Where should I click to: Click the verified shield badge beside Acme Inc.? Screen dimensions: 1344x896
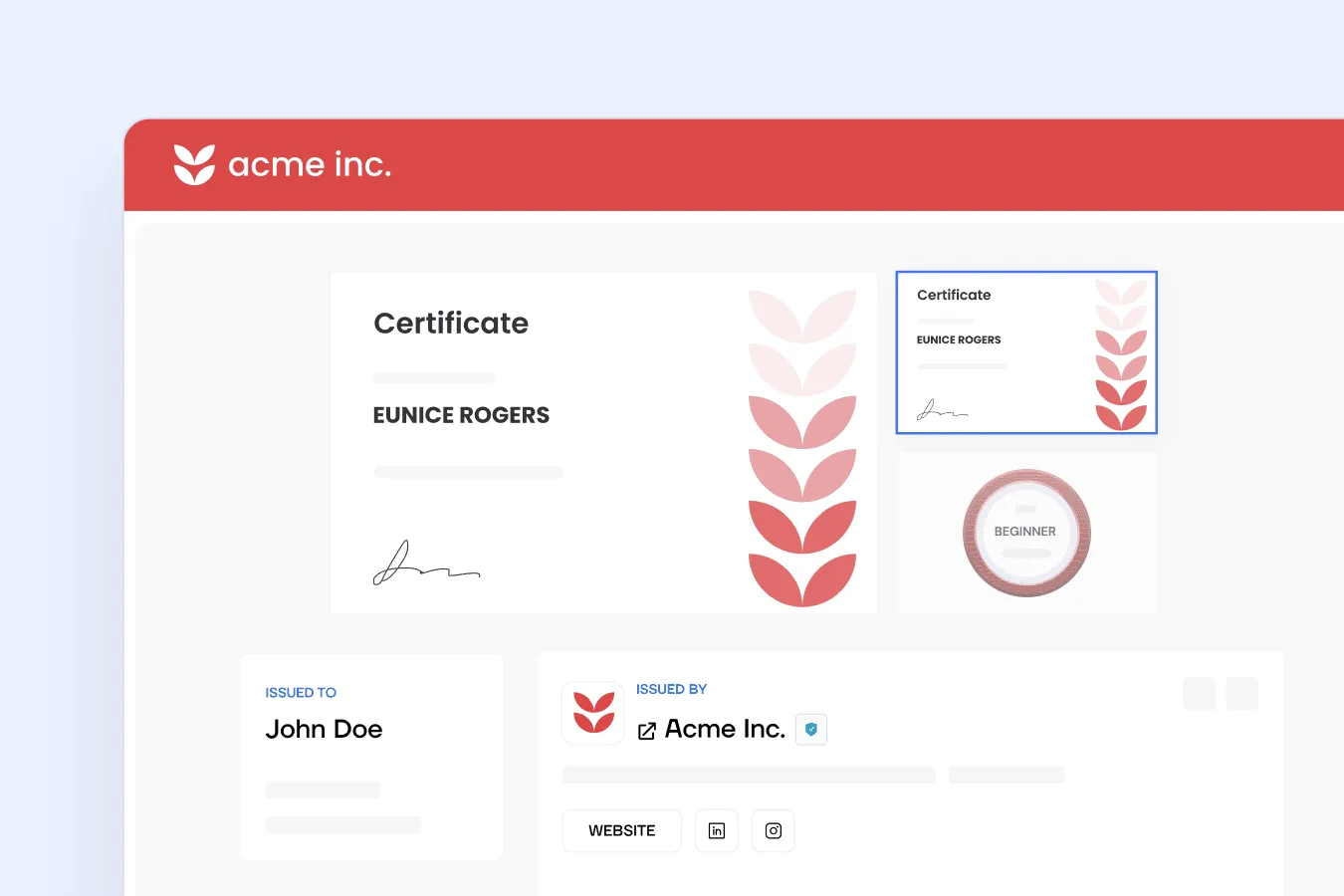(x=811, y=729)
